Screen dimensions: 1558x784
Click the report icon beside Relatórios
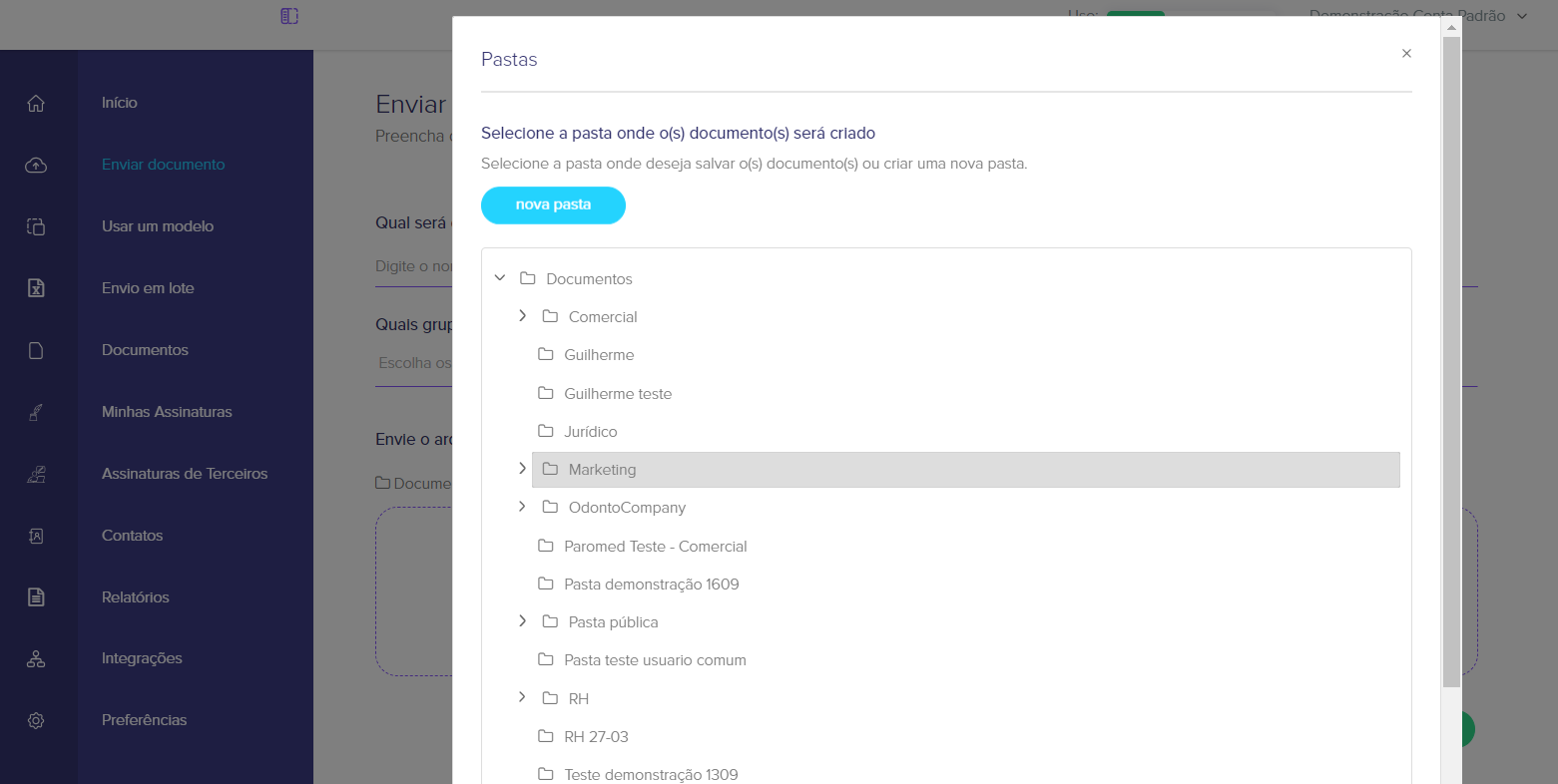tap(36, 597)
